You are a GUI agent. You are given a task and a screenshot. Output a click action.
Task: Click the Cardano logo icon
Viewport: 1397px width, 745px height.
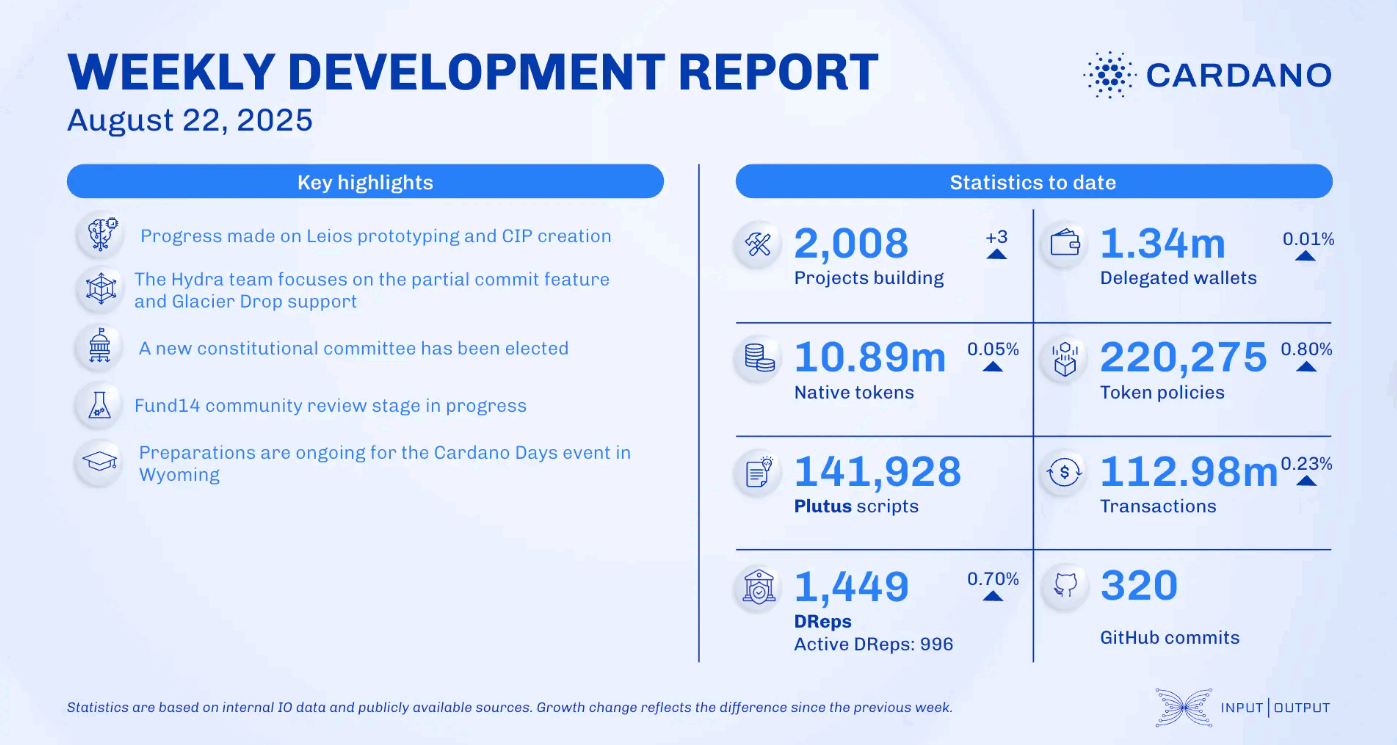click(x=1109, y=75)
